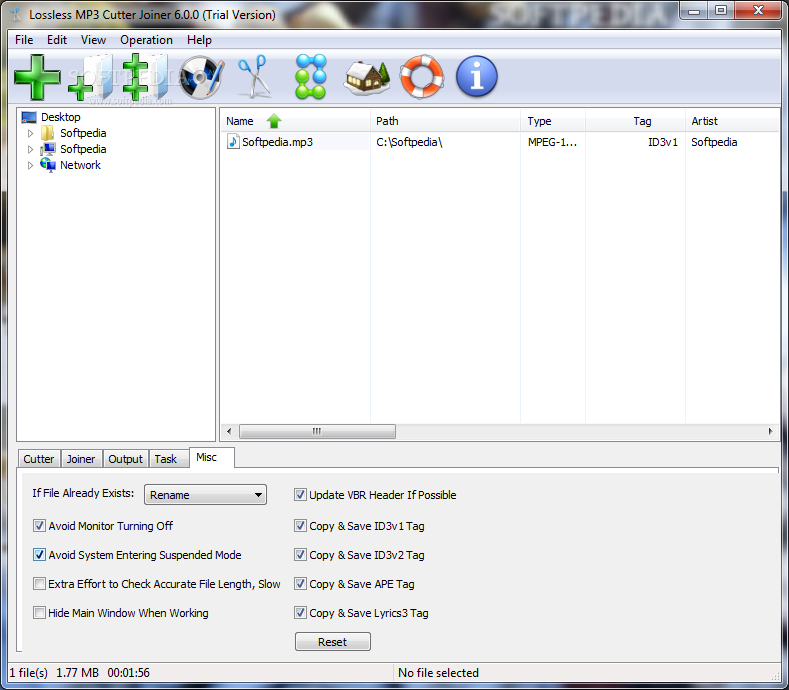
Task: Expand the Softpedia computer tree node
Action: [x=30, y=149]
